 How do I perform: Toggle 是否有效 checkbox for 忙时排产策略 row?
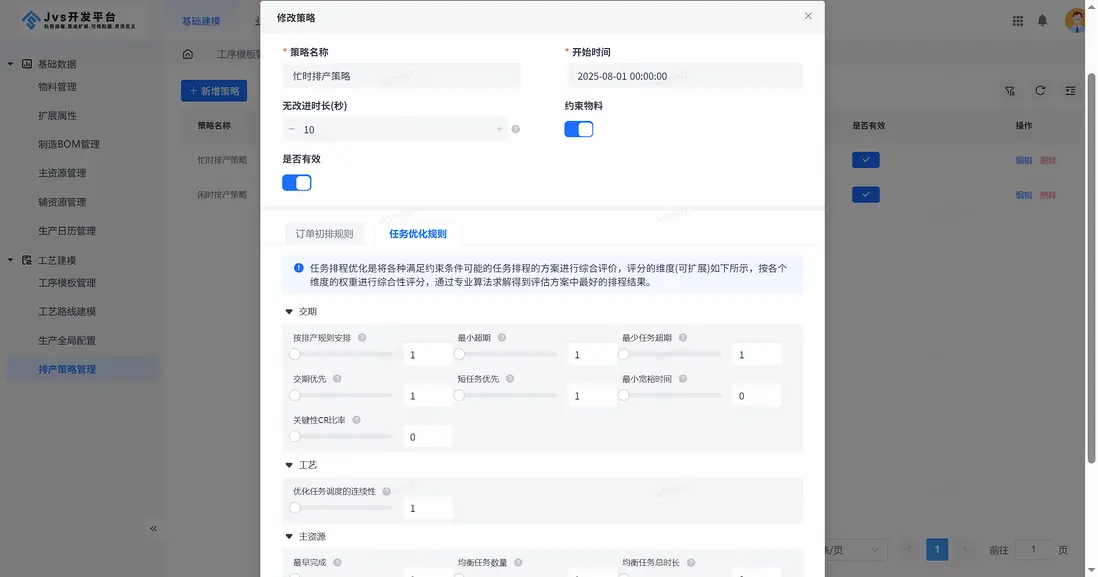[866, 159]
